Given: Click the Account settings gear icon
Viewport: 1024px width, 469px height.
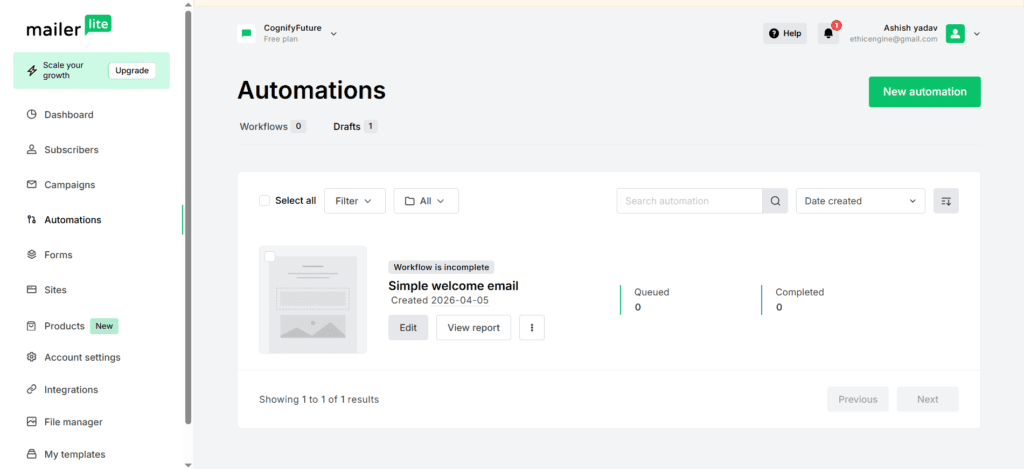Looking at the screenshot, I should (31, 357).
